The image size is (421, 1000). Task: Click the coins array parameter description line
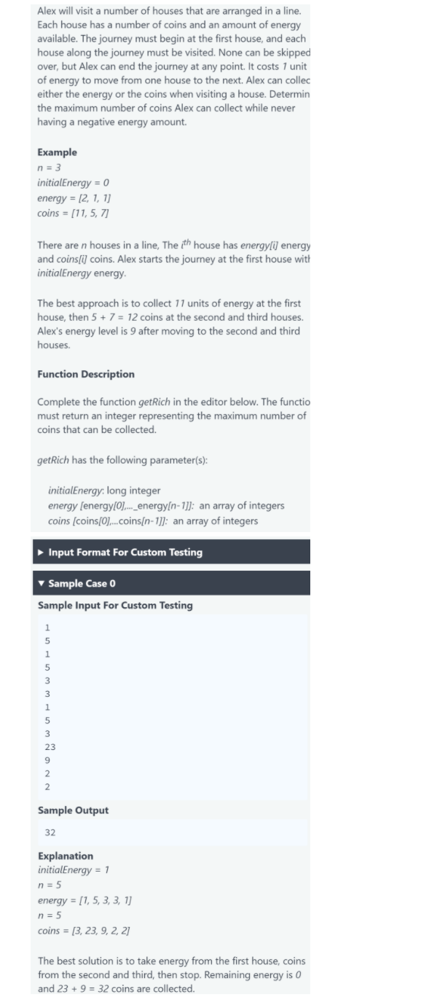pyautogui.click(x=153, y=521)
